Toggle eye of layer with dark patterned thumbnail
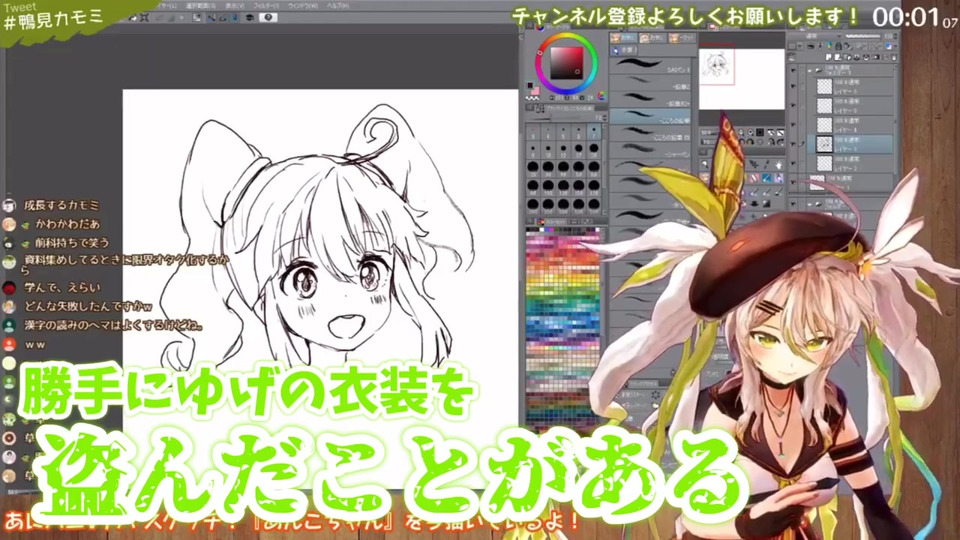The width and height of the screenshot is (960, 540). [794, 182]
